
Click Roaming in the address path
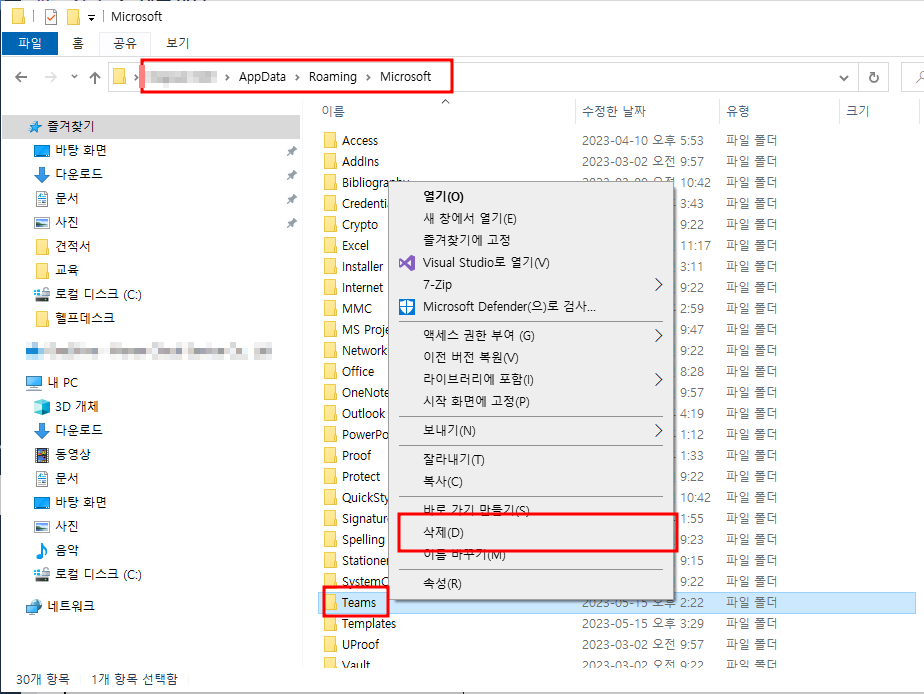point(333,77)
